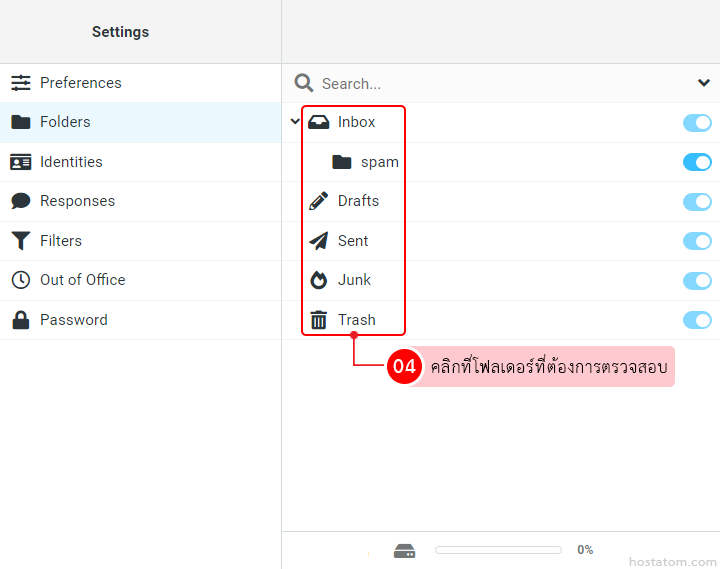Open the Password settings link
The image size is (720, 569).
(x=73, y=320)
